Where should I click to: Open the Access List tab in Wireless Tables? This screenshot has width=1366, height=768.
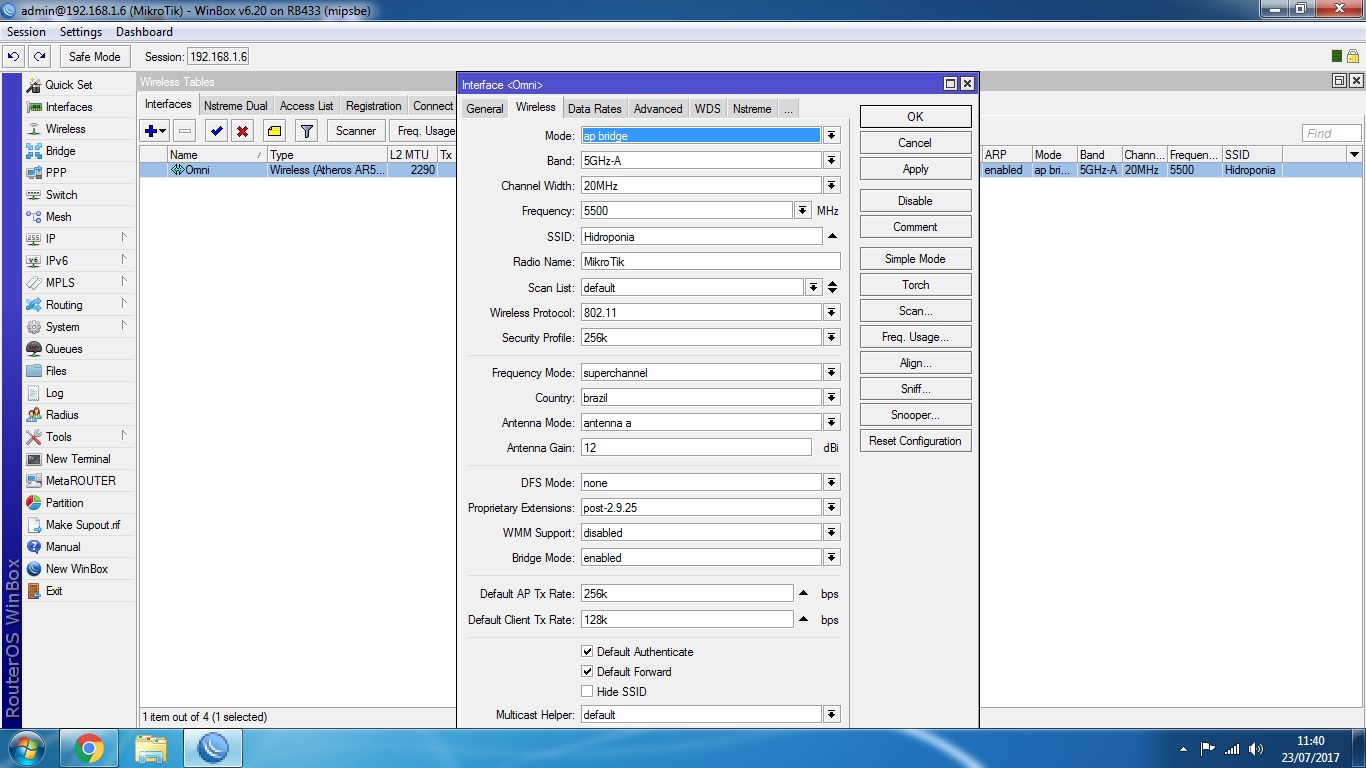click(306, 106)
